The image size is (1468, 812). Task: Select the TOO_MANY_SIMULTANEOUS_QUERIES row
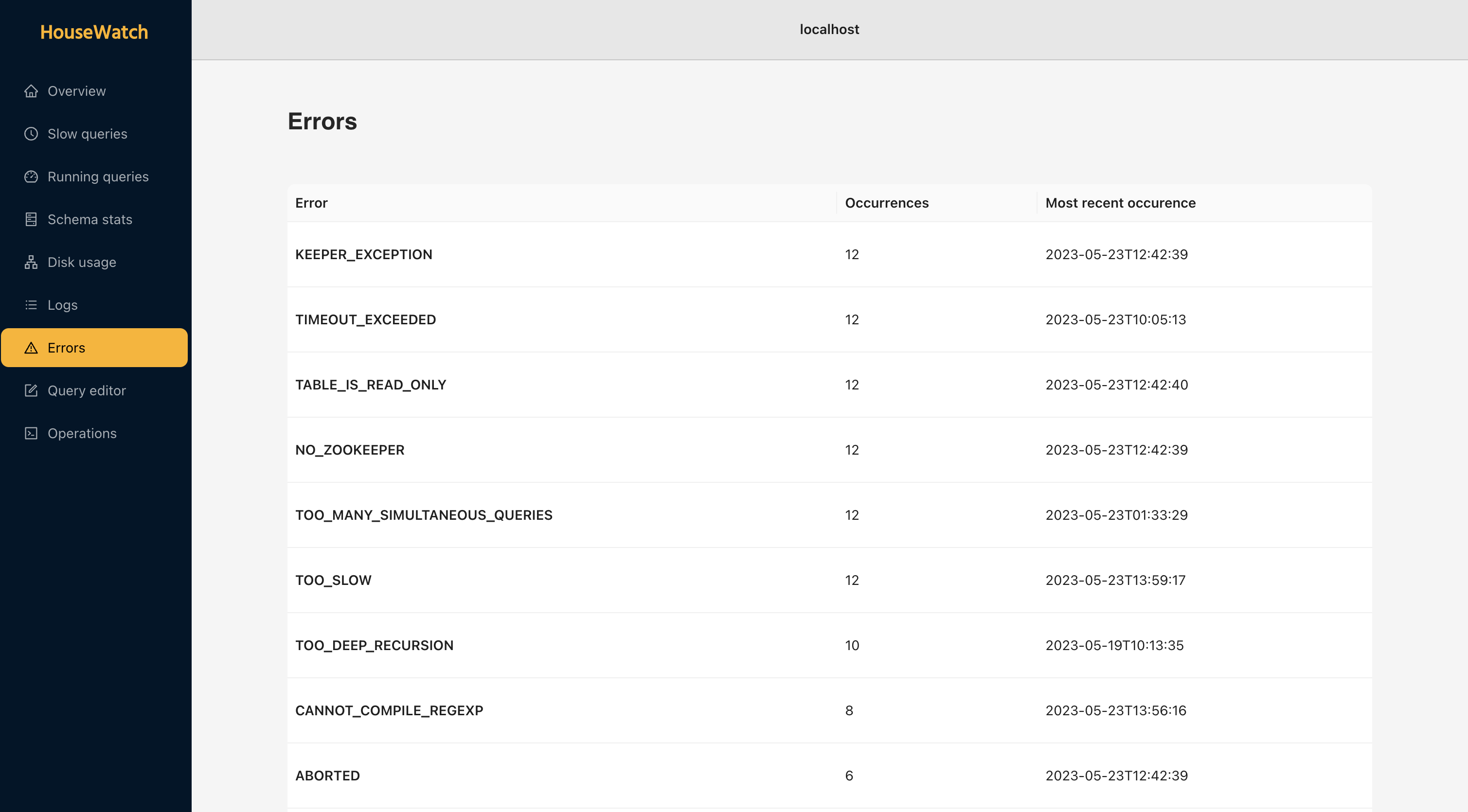tap(423, 515)
